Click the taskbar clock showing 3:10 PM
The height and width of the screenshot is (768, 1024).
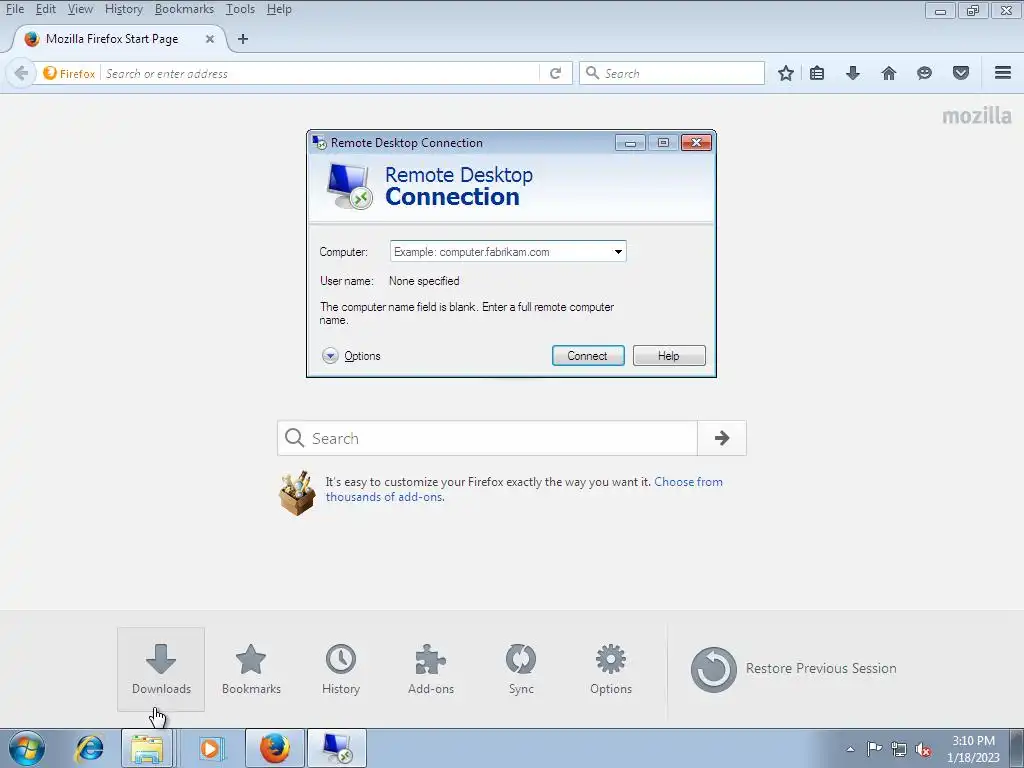click(x=974, y=749)
